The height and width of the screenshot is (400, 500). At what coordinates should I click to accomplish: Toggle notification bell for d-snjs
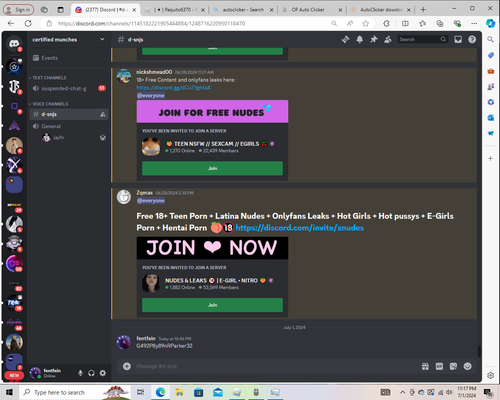point(360,39)
